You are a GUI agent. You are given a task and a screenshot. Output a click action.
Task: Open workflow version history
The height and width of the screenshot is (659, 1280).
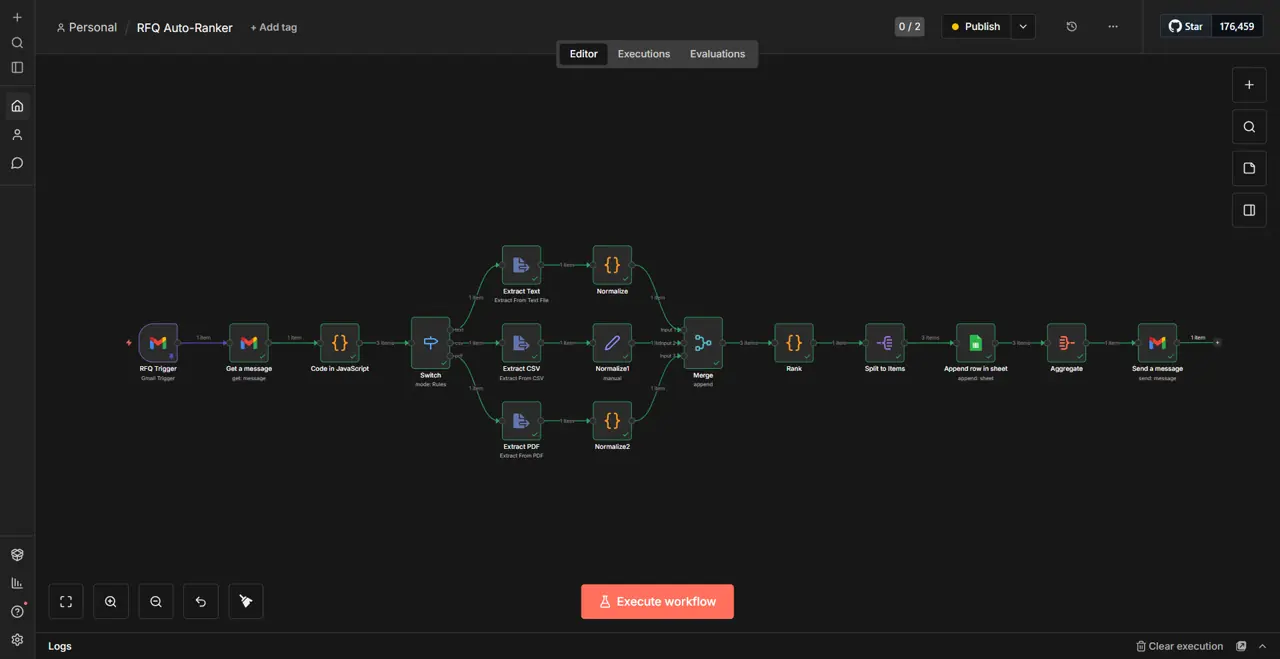(x=1071, y=27)
